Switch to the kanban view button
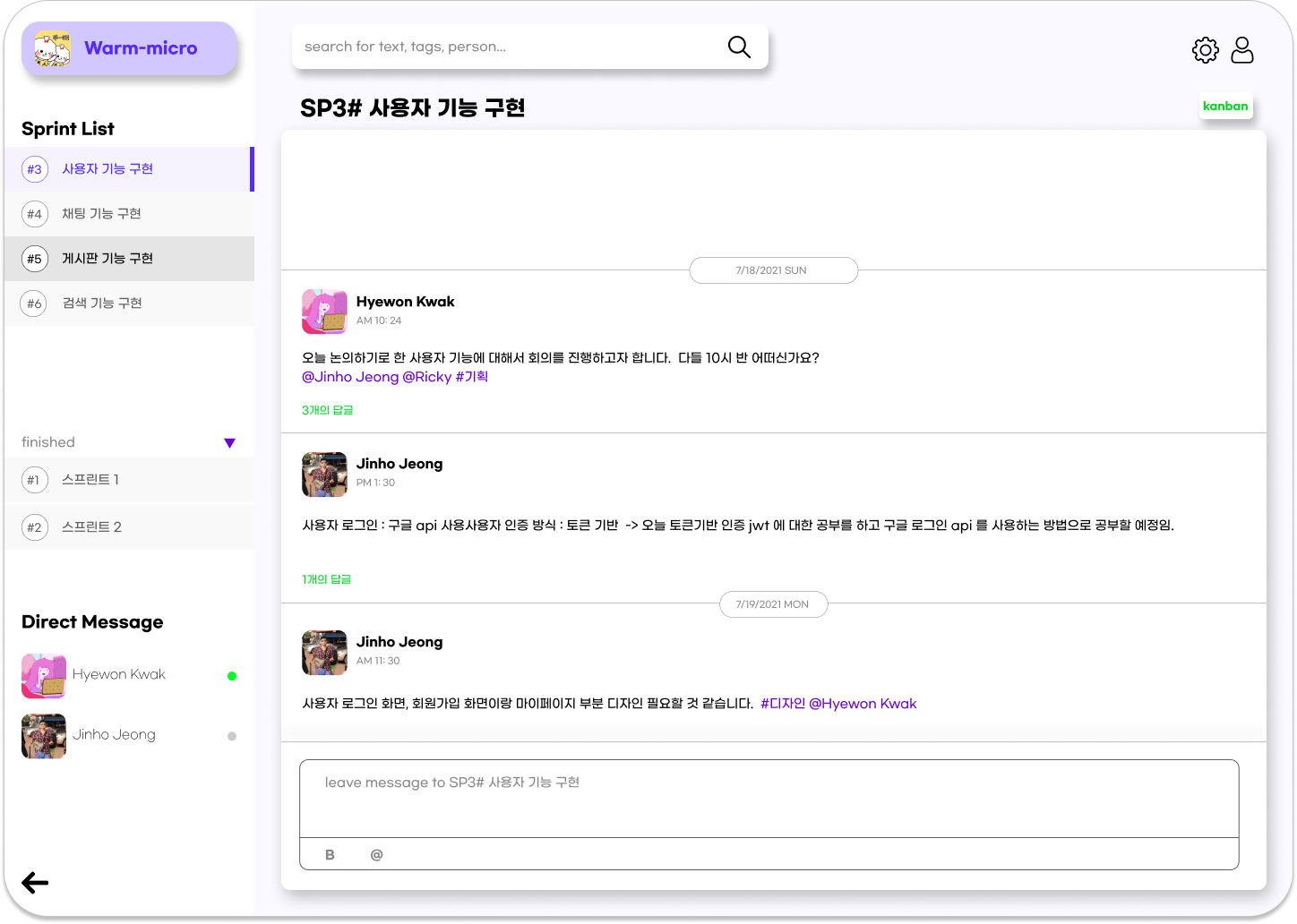 [x=1225, y=107]
